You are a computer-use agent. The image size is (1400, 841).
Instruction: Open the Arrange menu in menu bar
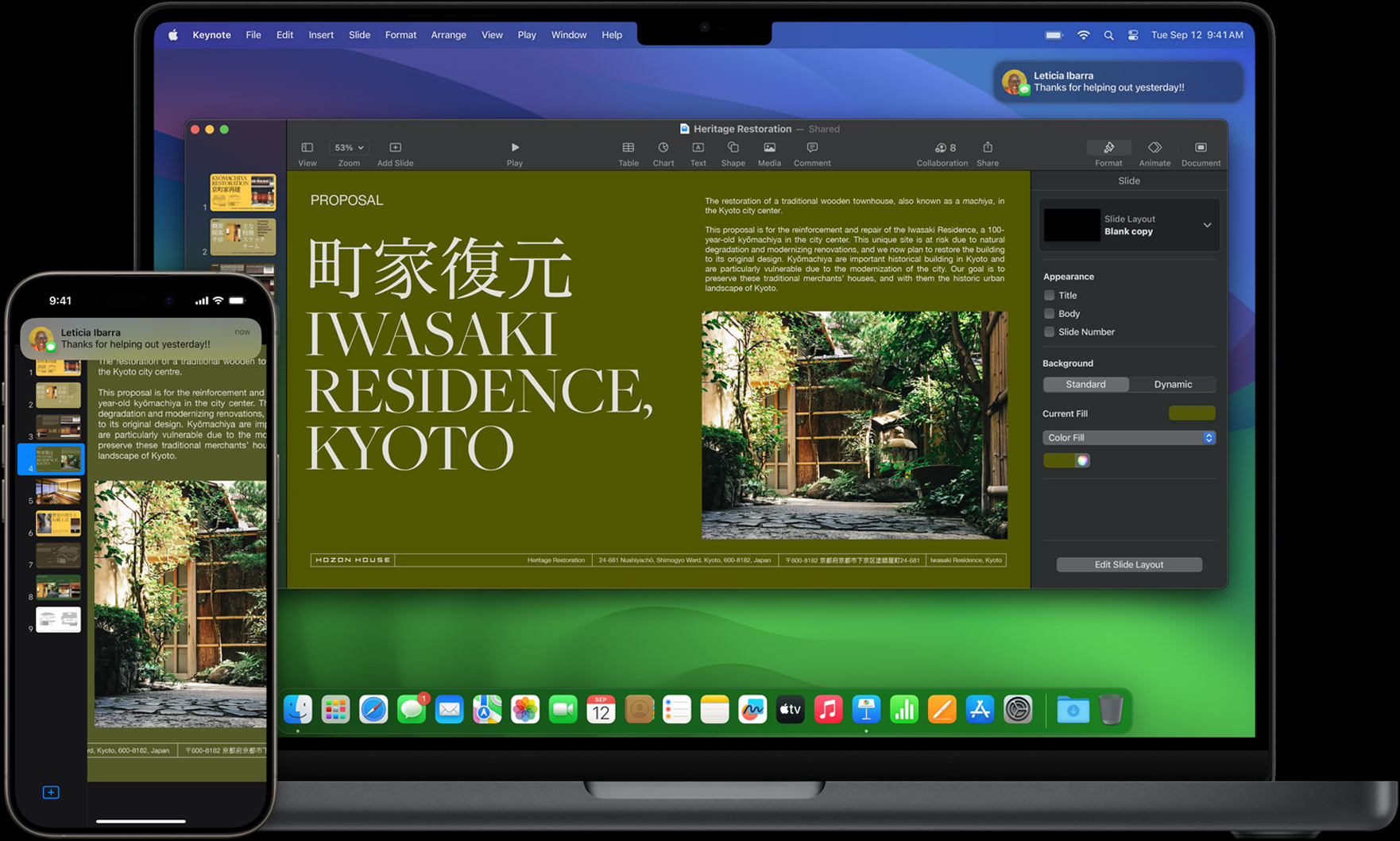(448, 35)
